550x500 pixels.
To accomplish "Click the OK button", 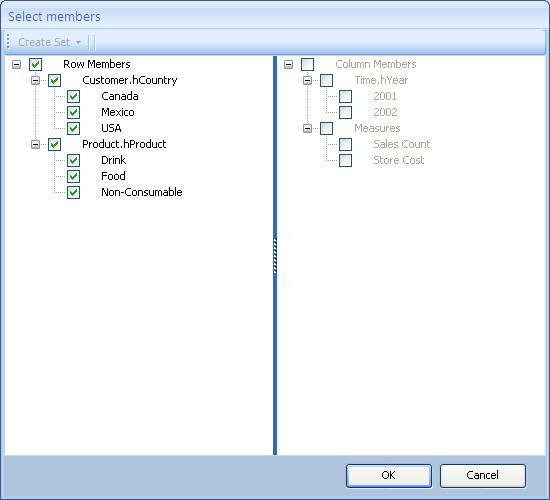I will tap(389, 475).
